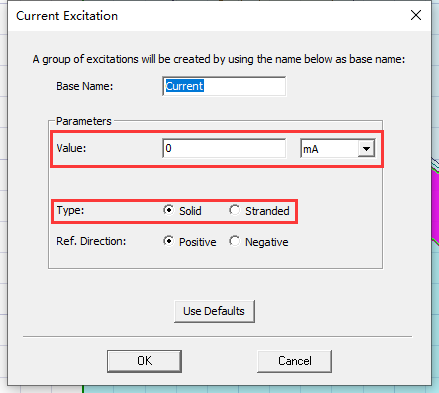Click the 'Value:' label text
The height and width of the screenshot is (393, 439).
(x=71, y=148)
